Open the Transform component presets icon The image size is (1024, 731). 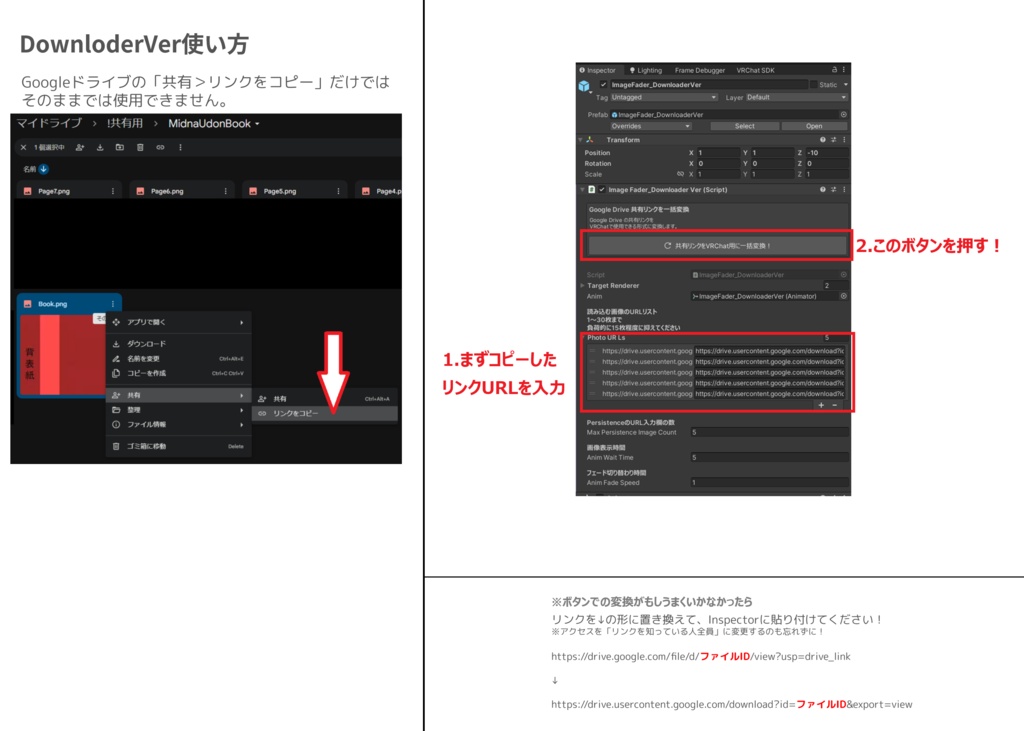click(x=833, y=140)
